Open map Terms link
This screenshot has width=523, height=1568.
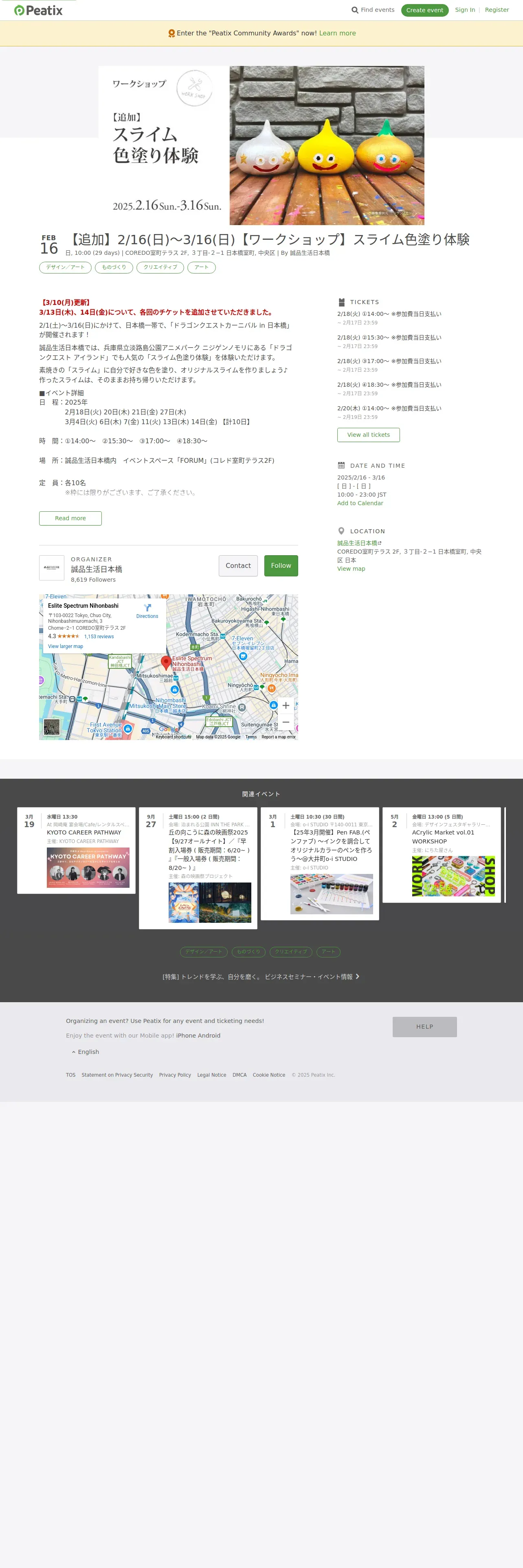coord(251,736)
